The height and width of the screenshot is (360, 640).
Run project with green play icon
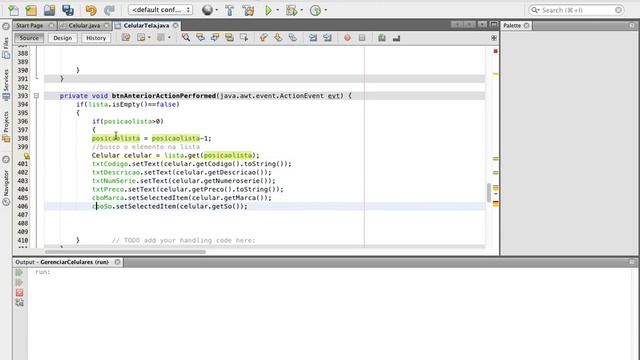[x=269, y=10]
